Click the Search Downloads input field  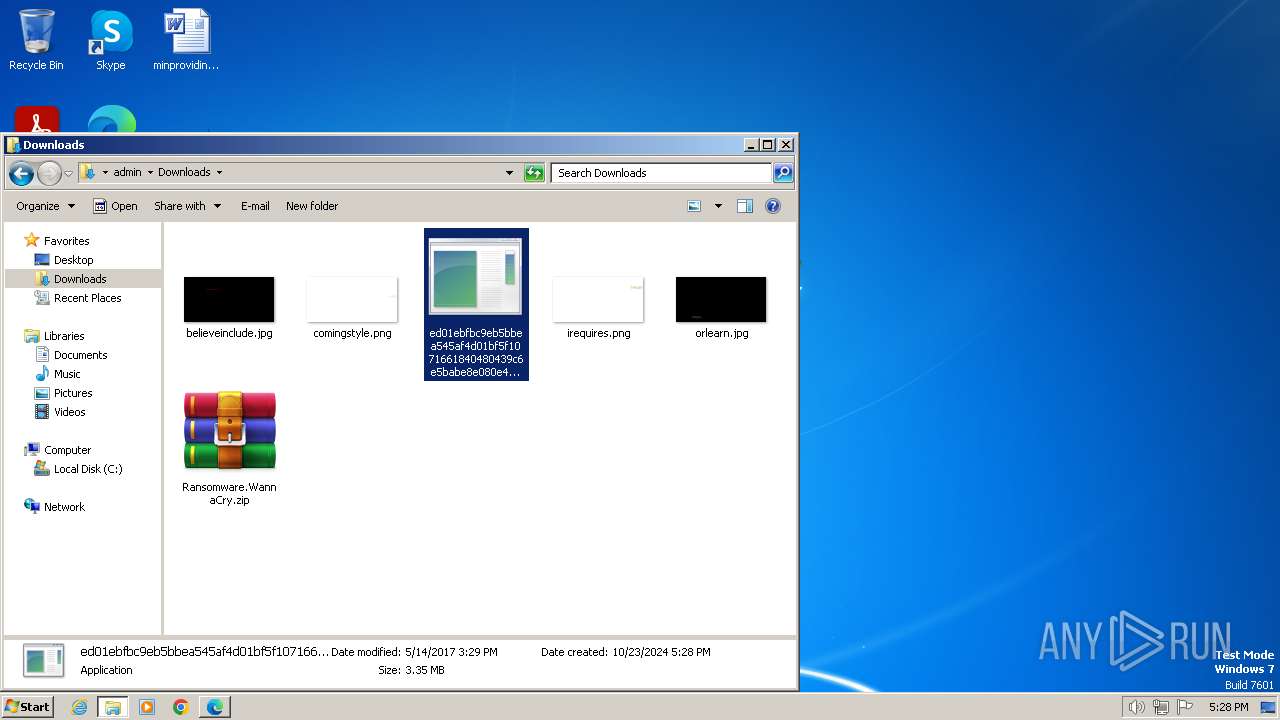(662, 173)
